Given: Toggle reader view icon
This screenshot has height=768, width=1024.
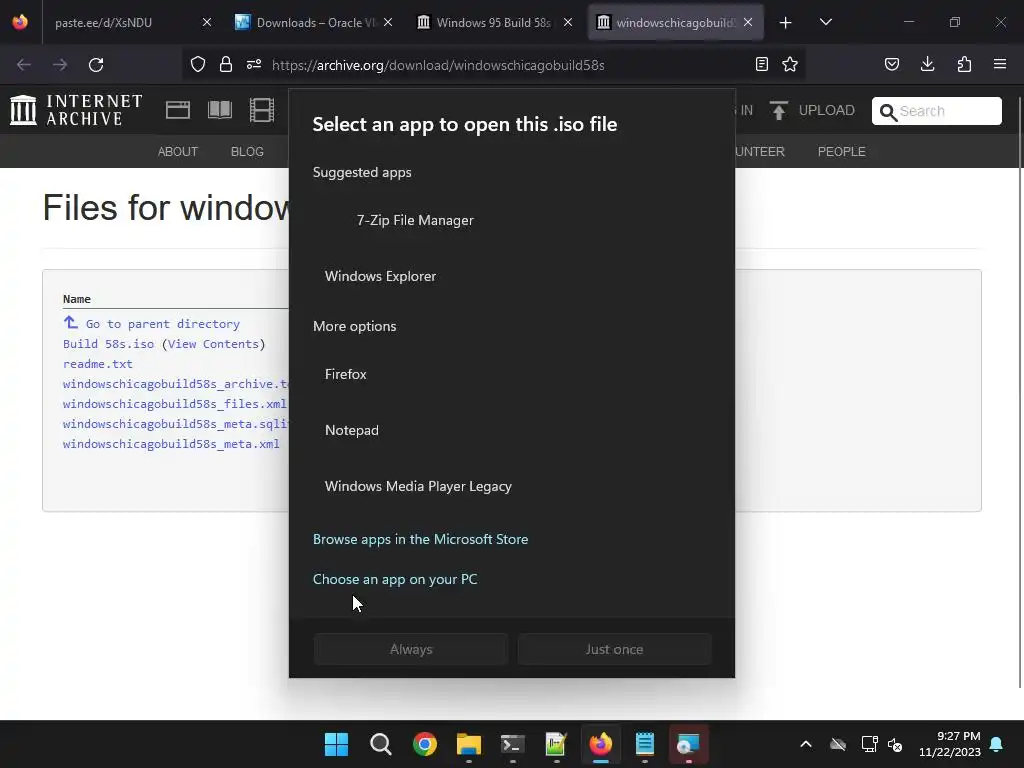Looking at the screenshot, I should [x=761, y=65].
